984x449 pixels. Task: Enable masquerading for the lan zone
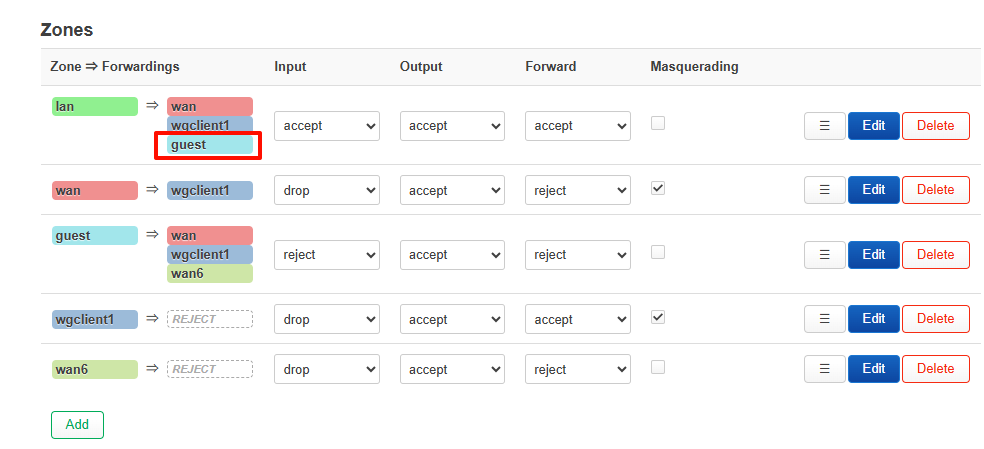click(x=658, y=123)
